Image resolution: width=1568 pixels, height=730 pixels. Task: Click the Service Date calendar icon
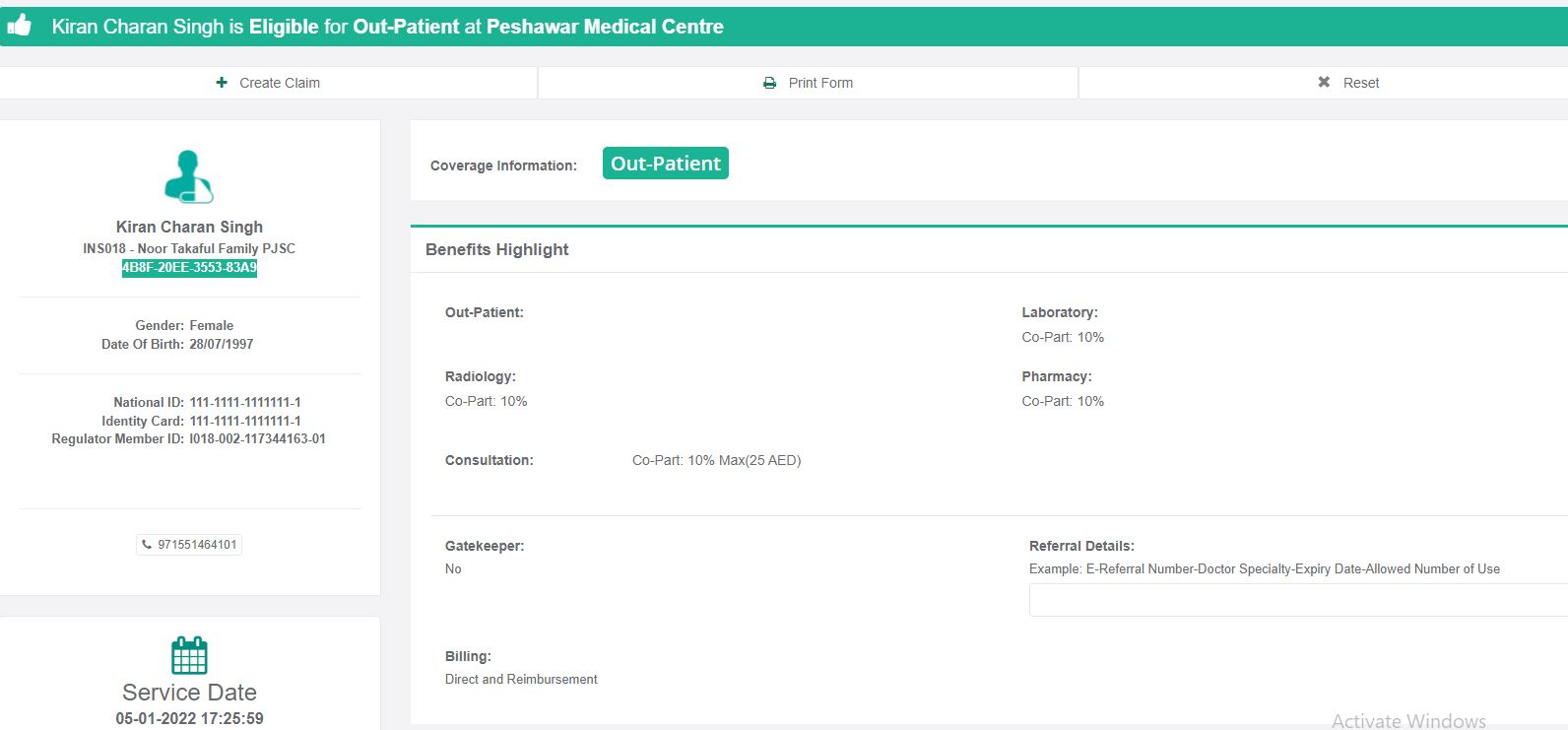coord(189,655)
